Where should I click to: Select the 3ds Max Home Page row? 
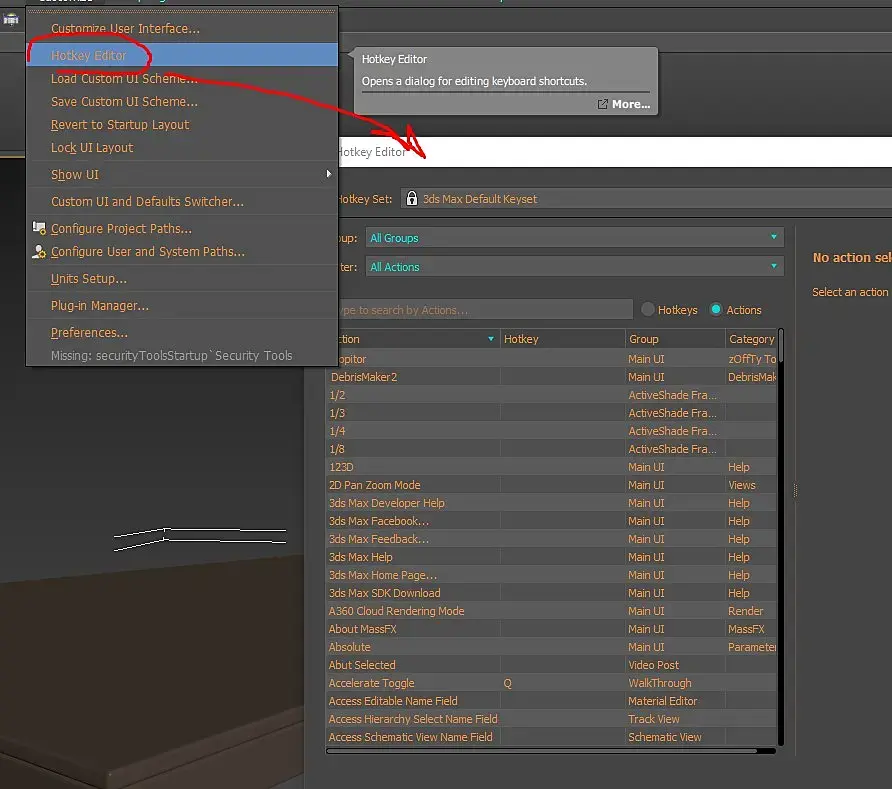[x=551, y=575]
